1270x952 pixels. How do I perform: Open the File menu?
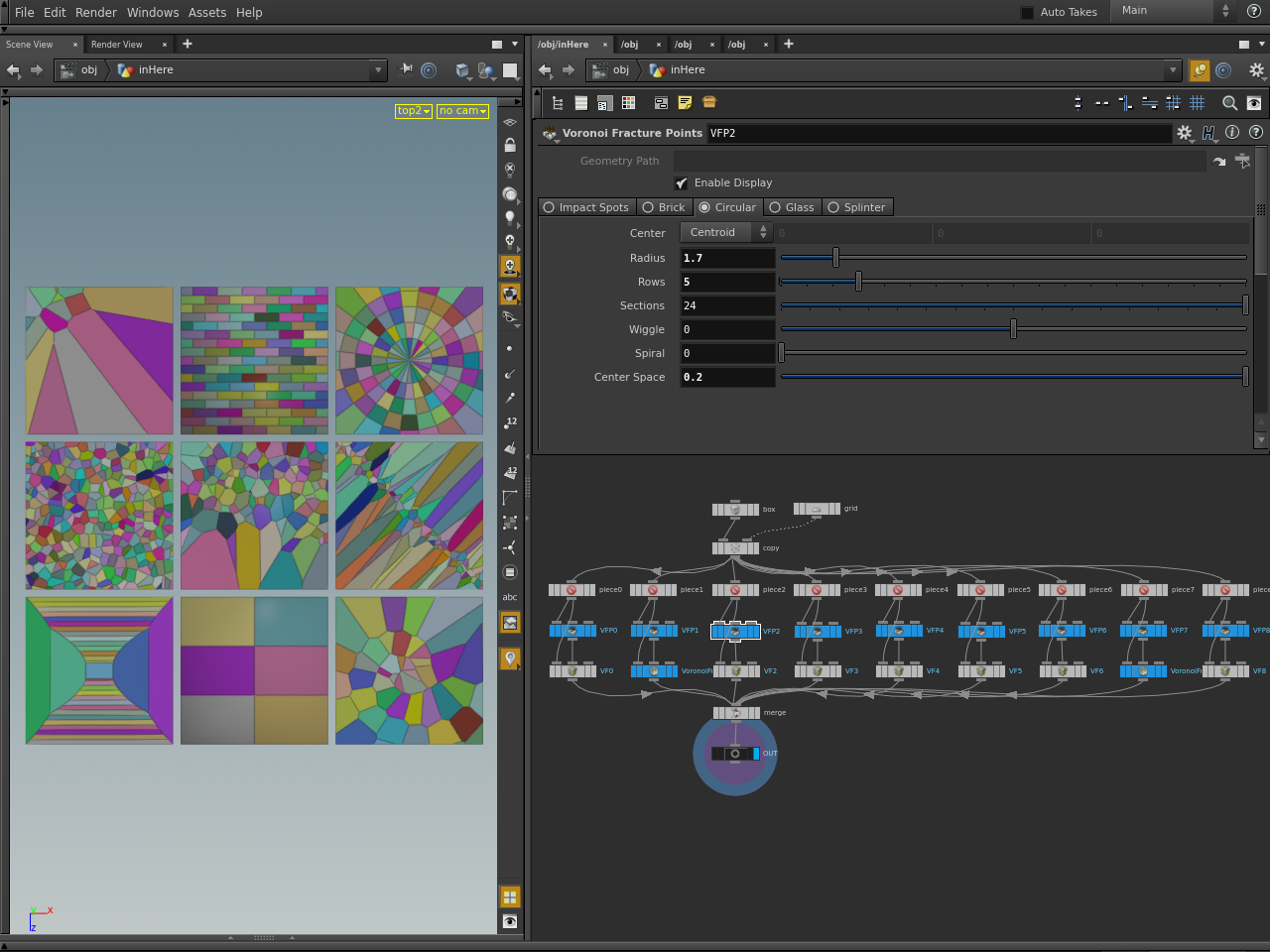[24, 12]
